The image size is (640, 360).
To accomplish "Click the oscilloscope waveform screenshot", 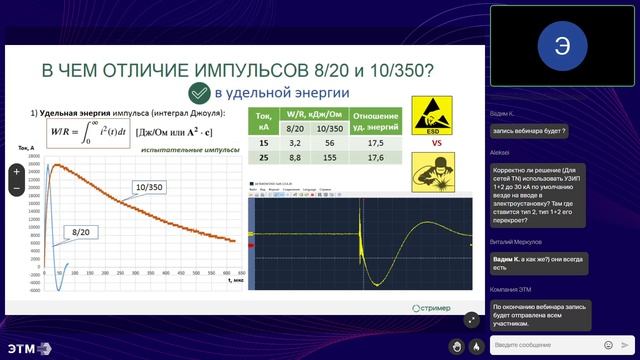I will (x=360, y=236).
